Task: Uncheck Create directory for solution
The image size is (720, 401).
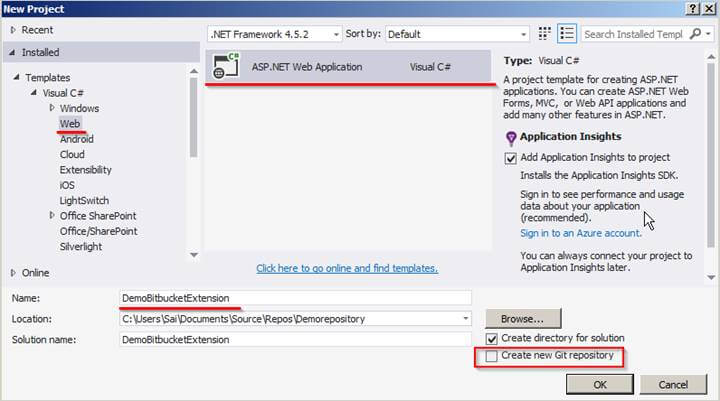Action: coord(491,339)
